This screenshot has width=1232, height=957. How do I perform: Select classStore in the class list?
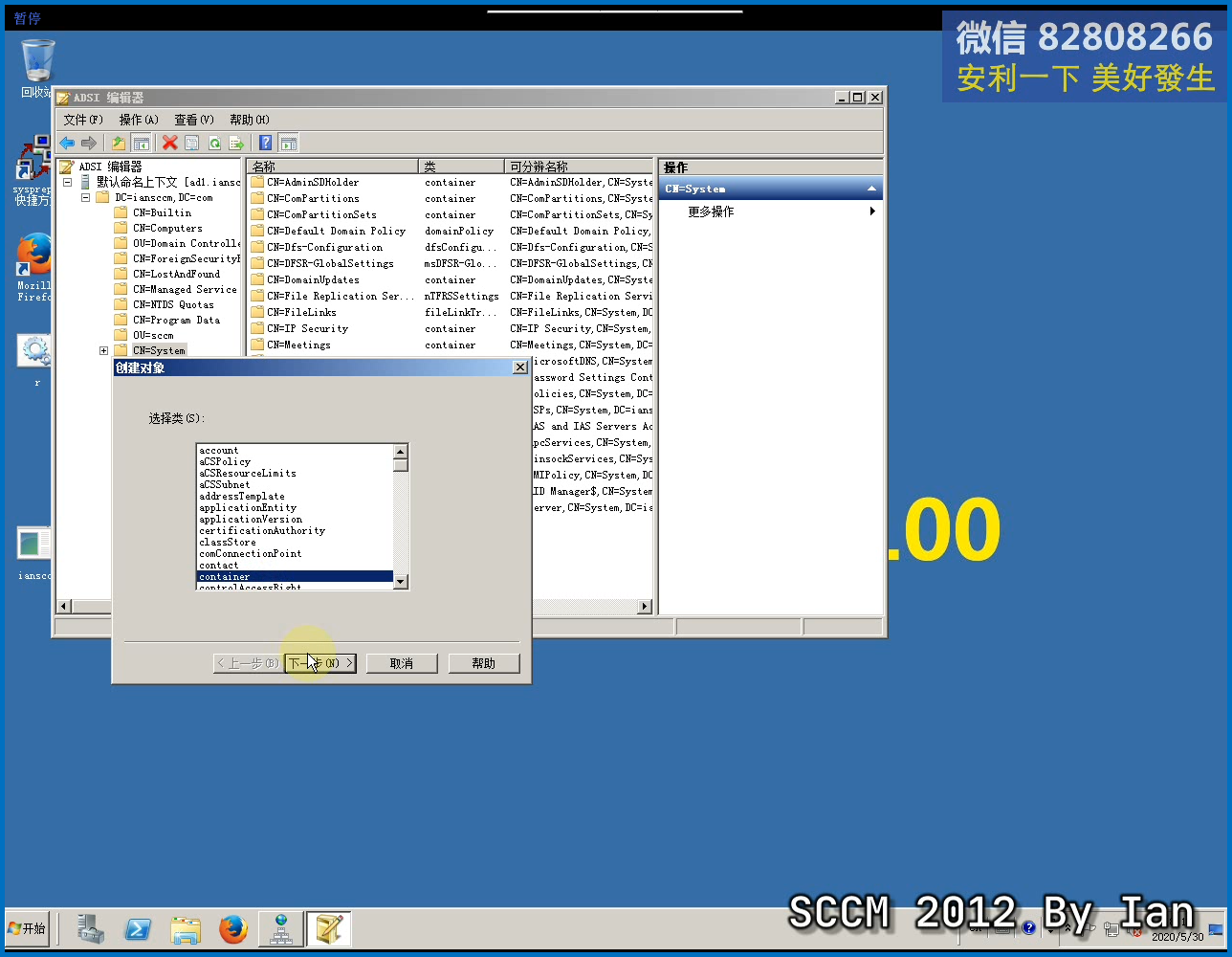(x=295, y=542)
